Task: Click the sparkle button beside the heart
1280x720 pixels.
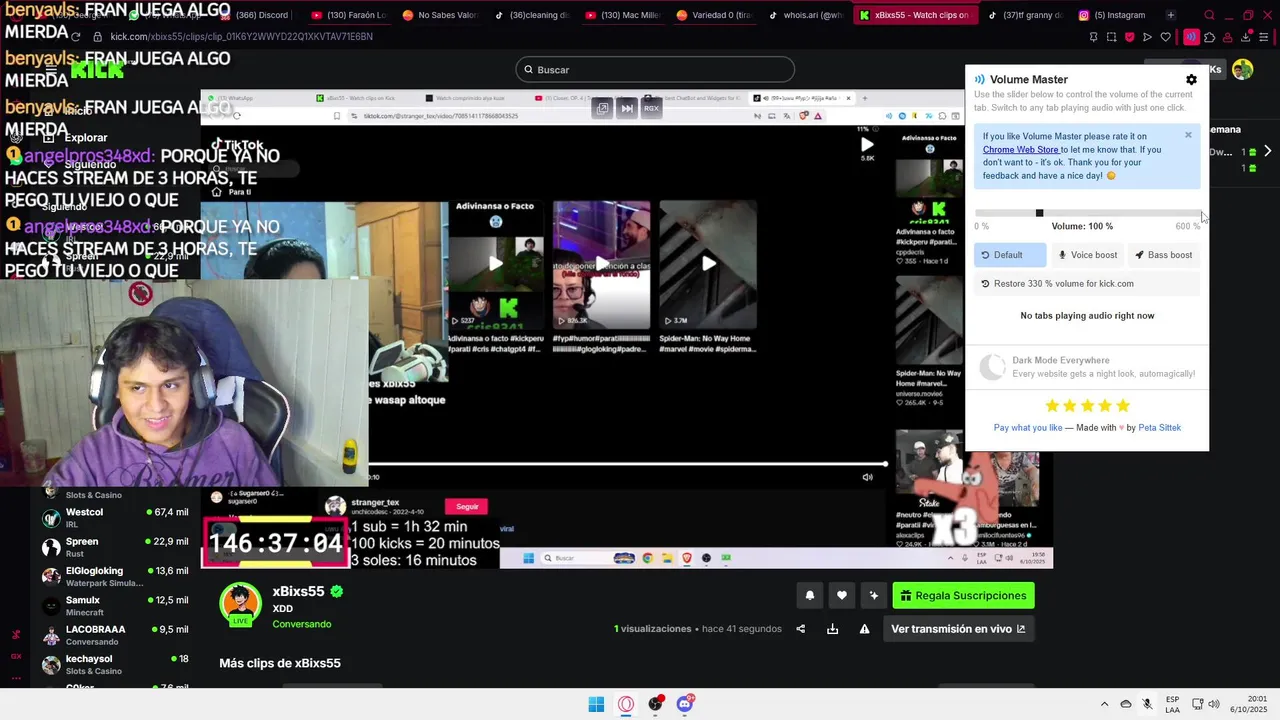Action: (874, 596)
